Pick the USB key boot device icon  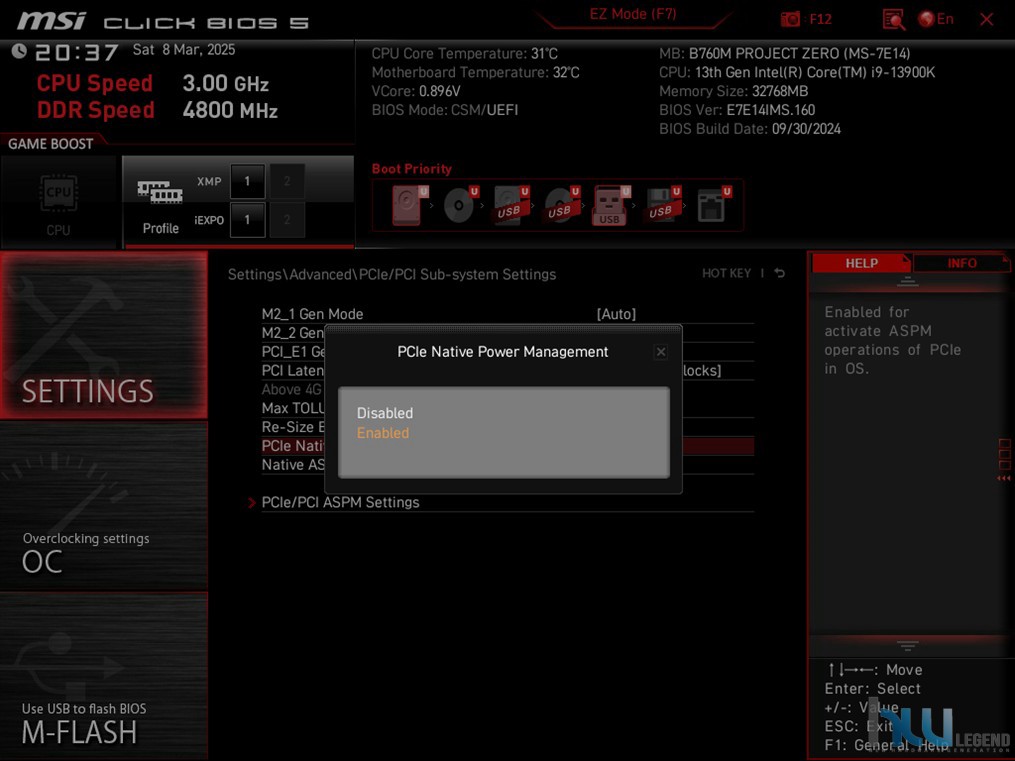[611, 205]
